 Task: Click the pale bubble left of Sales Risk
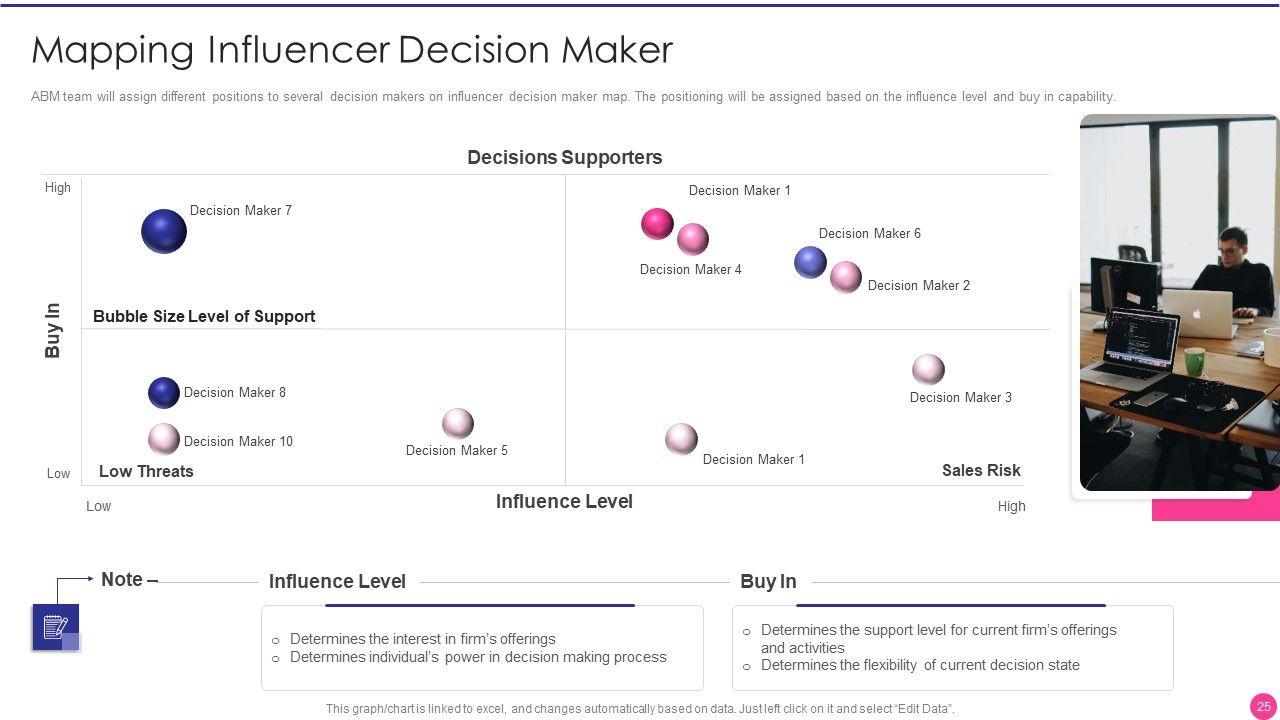click(681, 438)
